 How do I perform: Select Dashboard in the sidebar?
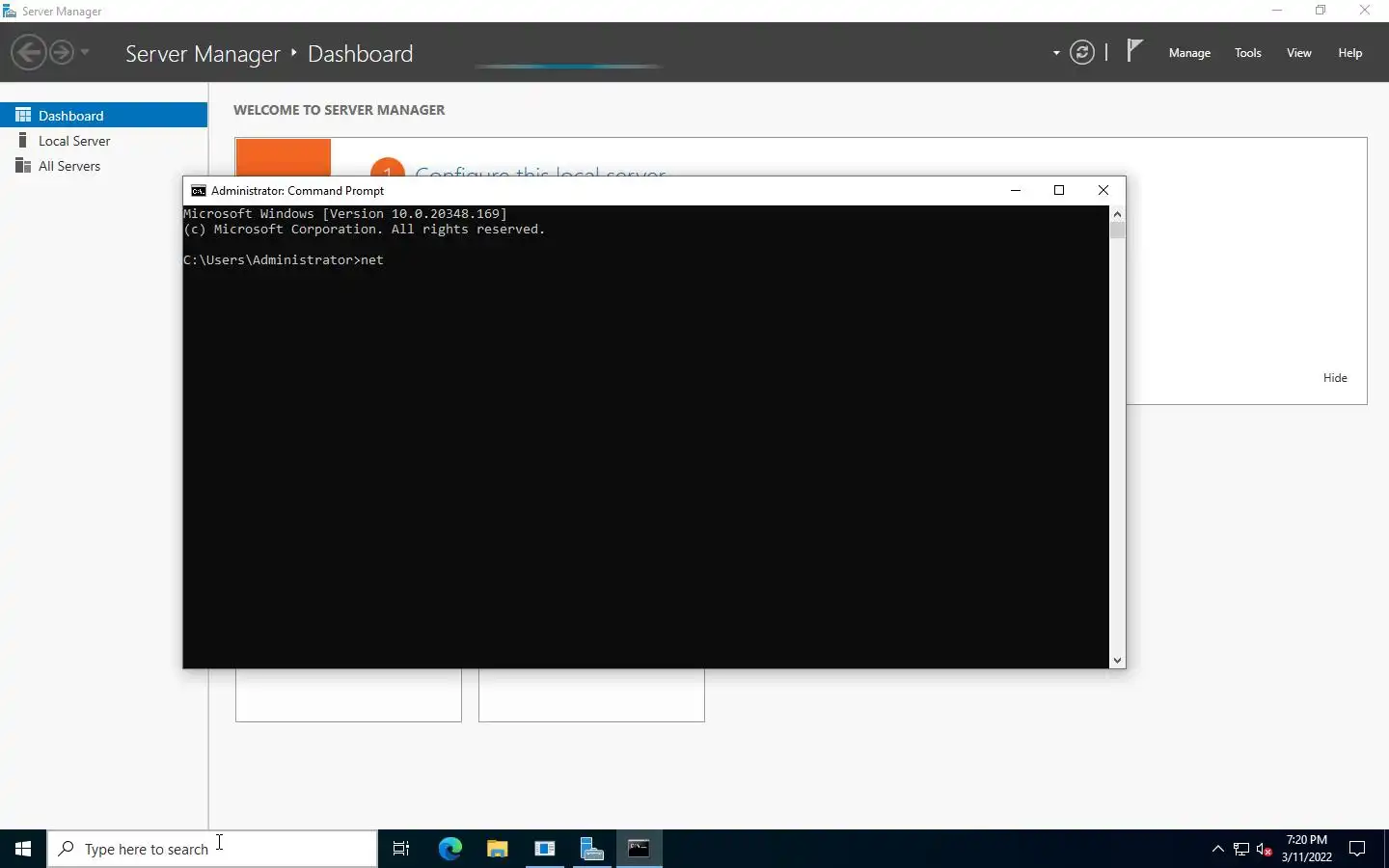(x=103, y=115)
